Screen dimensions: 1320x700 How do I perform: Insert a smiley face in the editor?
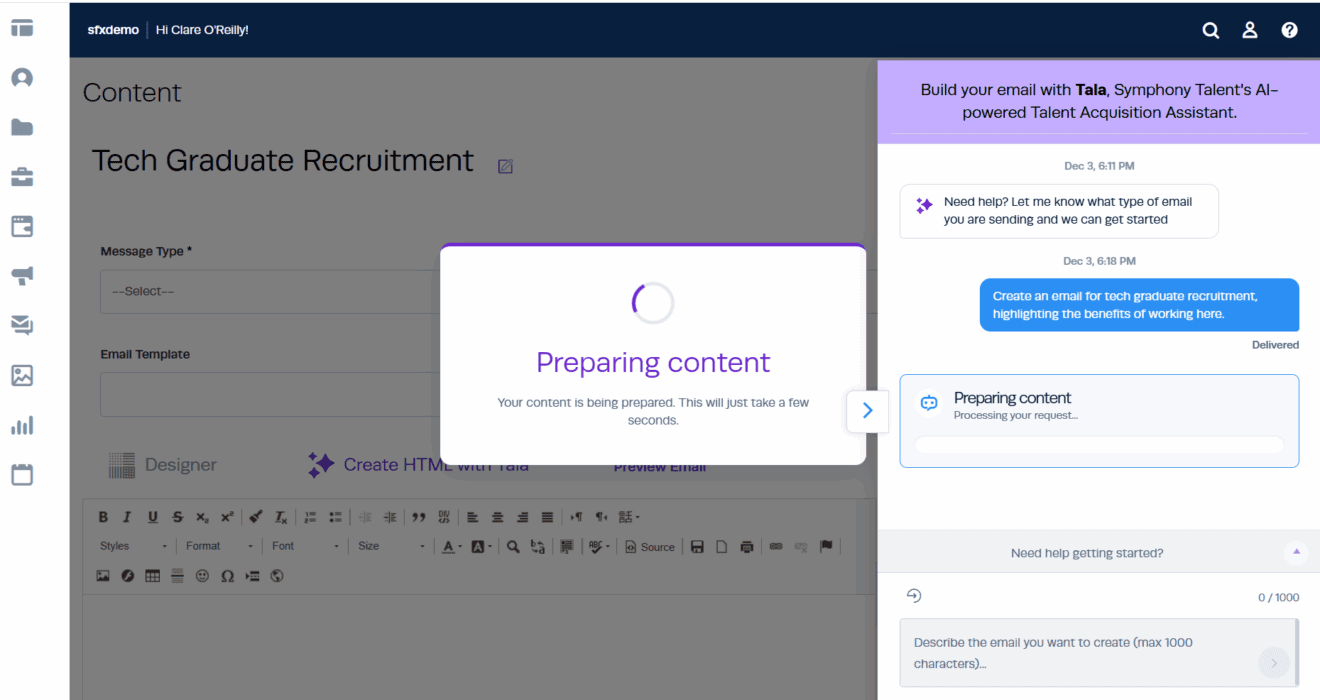pyautogui.click(x=202, y=576)
